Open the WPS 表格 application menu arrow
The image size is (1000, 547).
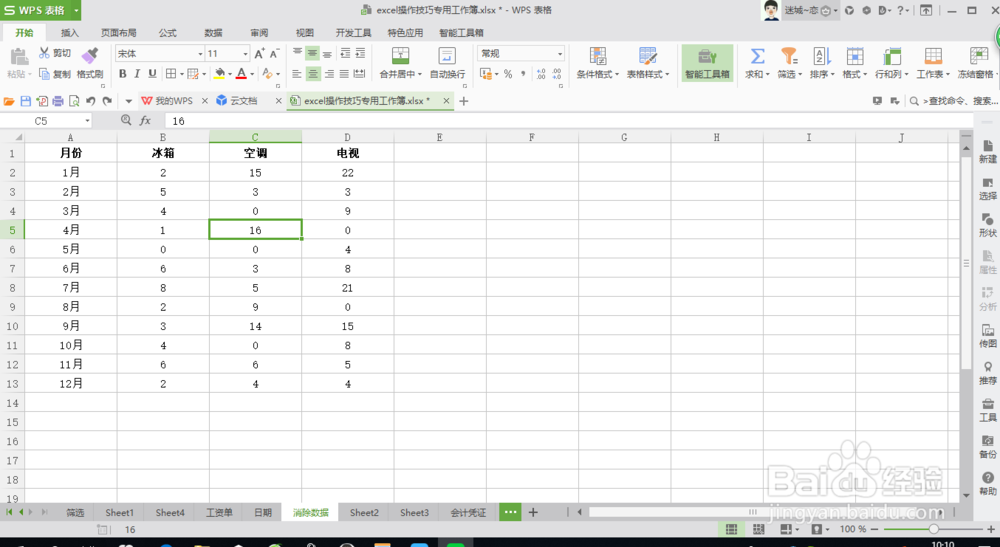[76, 10]
